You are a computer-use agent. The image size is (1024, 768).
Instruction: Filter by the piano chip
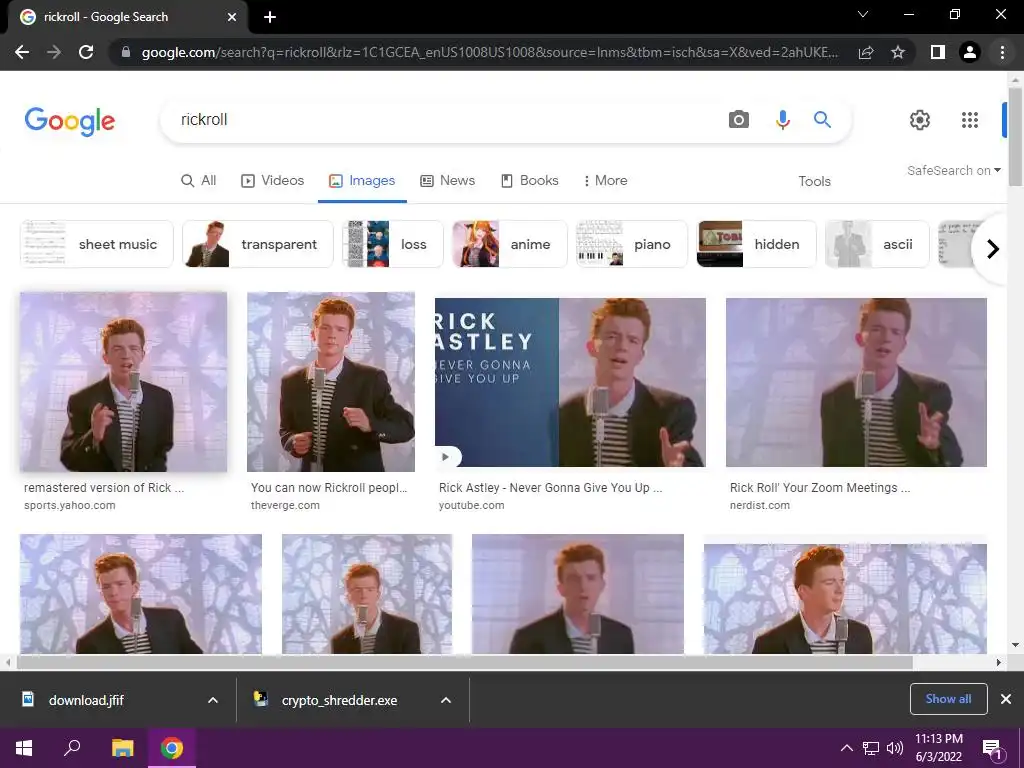coord(632,244)
